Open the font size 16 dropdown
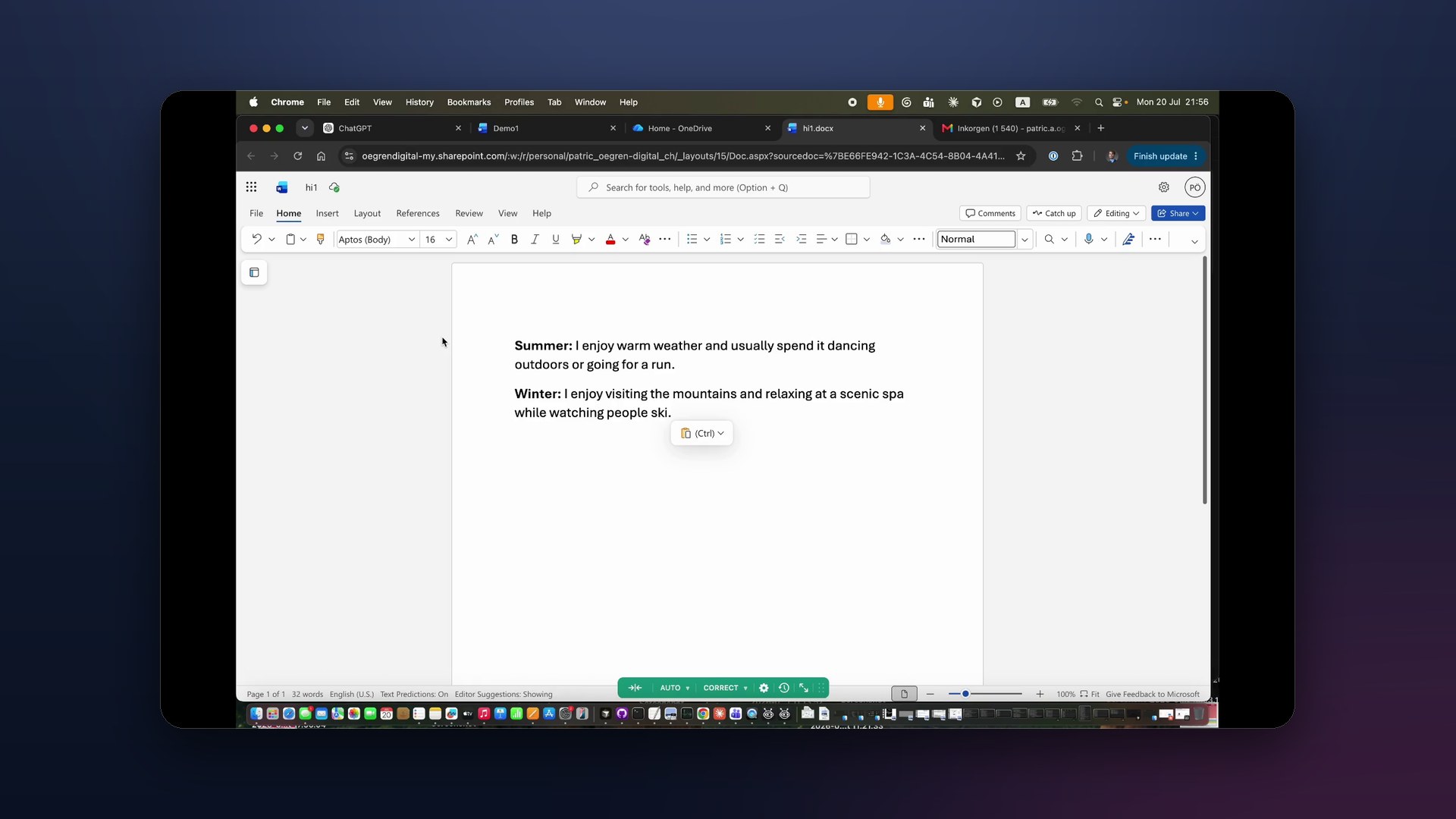Viewport: 1456px width, 819px height. [448, 240]
